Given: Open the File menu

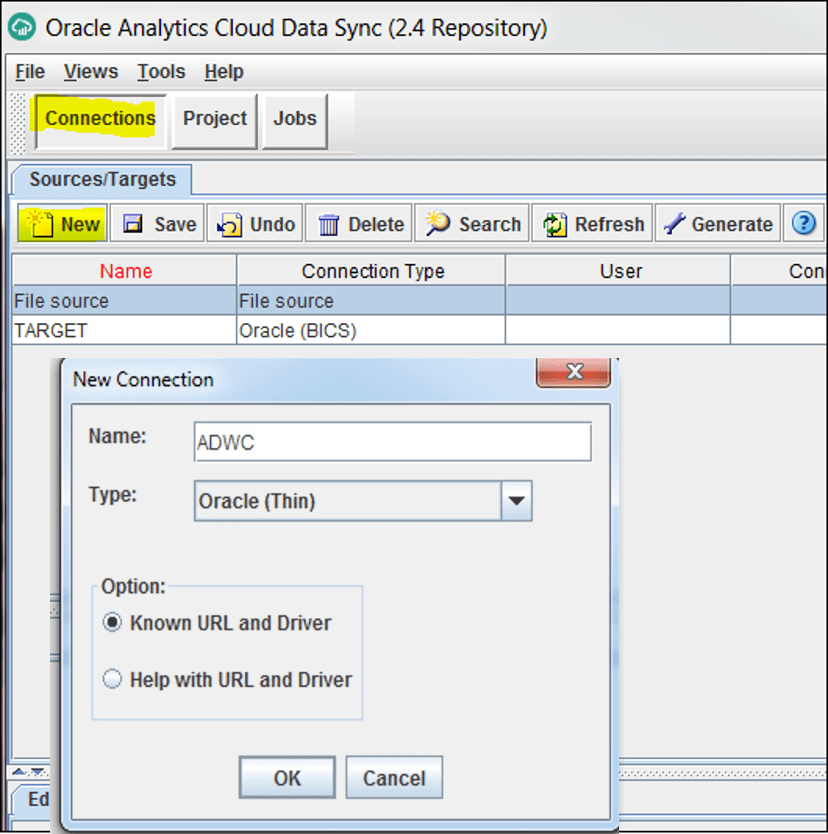Looking at the screenshot, I should coord(28,71).
